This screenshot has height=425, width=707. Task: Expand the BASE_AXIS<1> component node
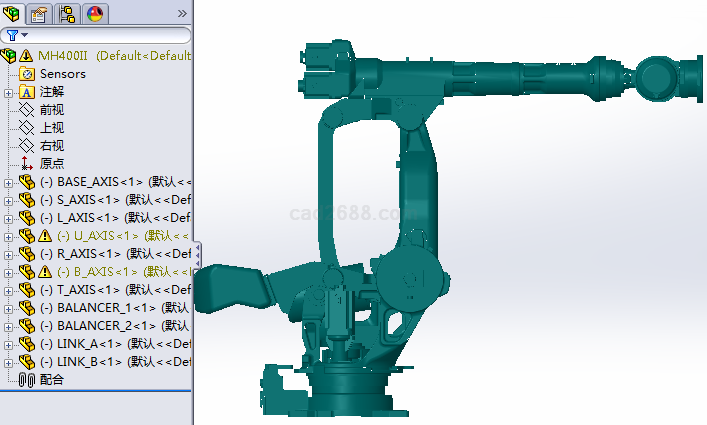click(x=9, y=182)
